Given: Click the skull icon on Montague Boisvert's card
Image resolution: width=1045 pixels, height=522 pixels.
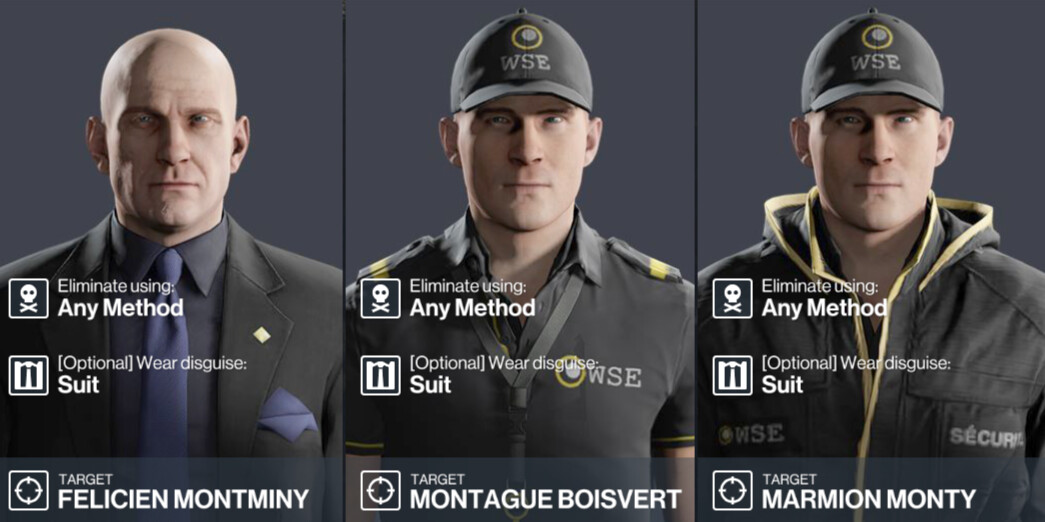Looking at the screenshot, I should click(x=381, y=299).
